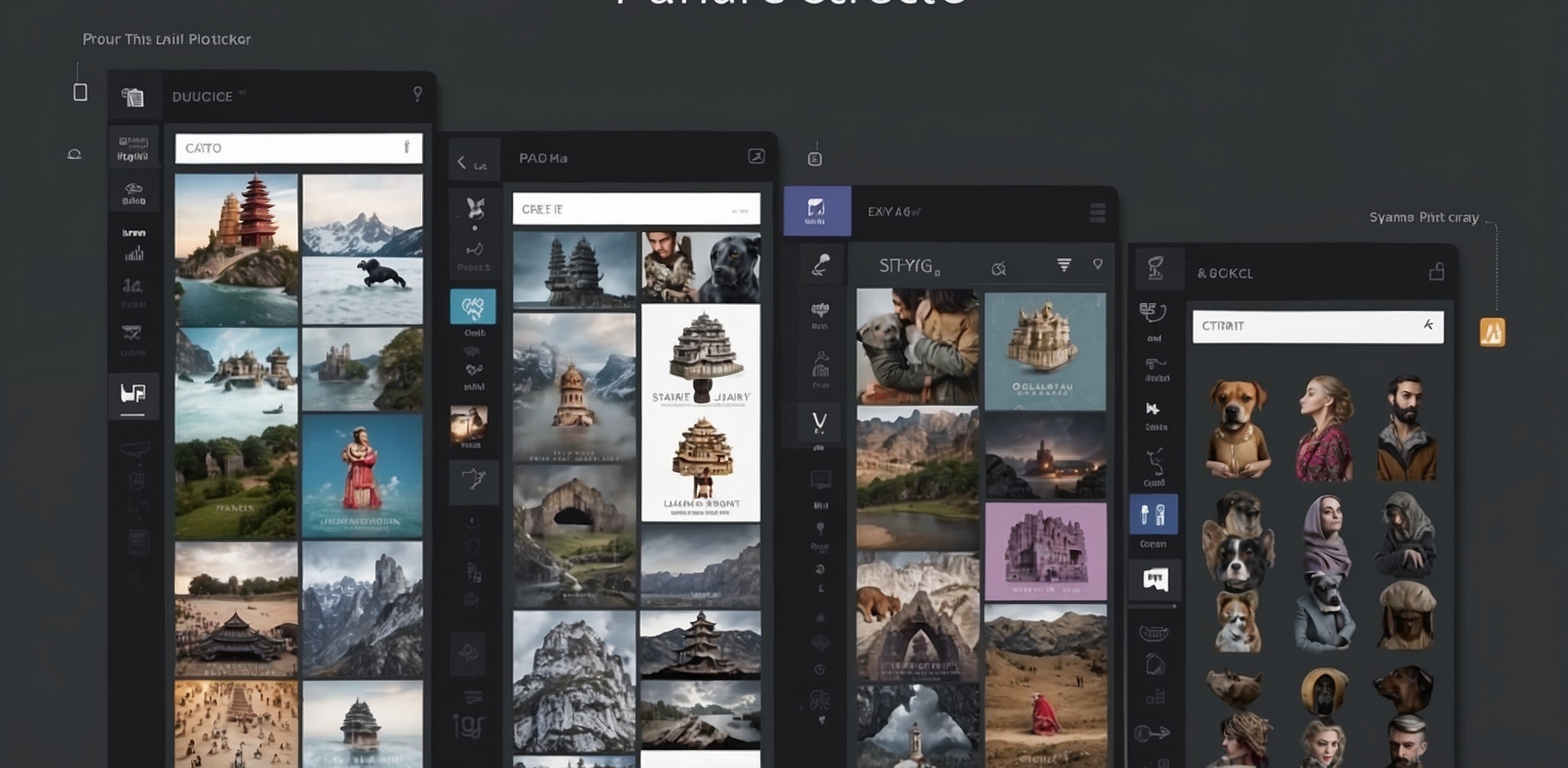The width and height of the screenshot is (1568, 768).
Task: Open the hamburger menu in EXYA6 header
Action: pos(1097,212)
